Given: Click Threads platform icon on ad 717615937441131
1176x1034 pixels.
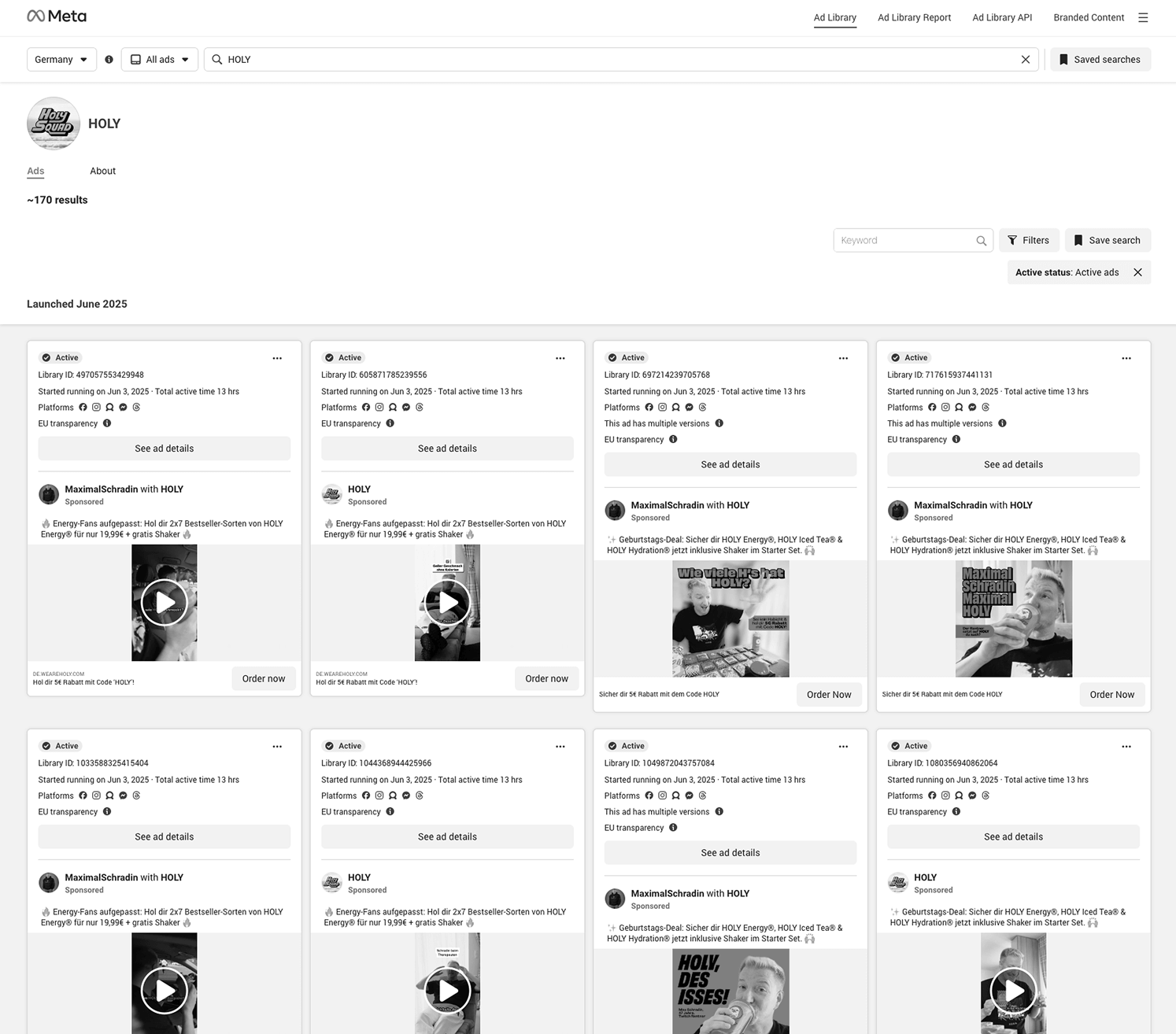Looking at the screenshot, I should (x=986, y=407).
